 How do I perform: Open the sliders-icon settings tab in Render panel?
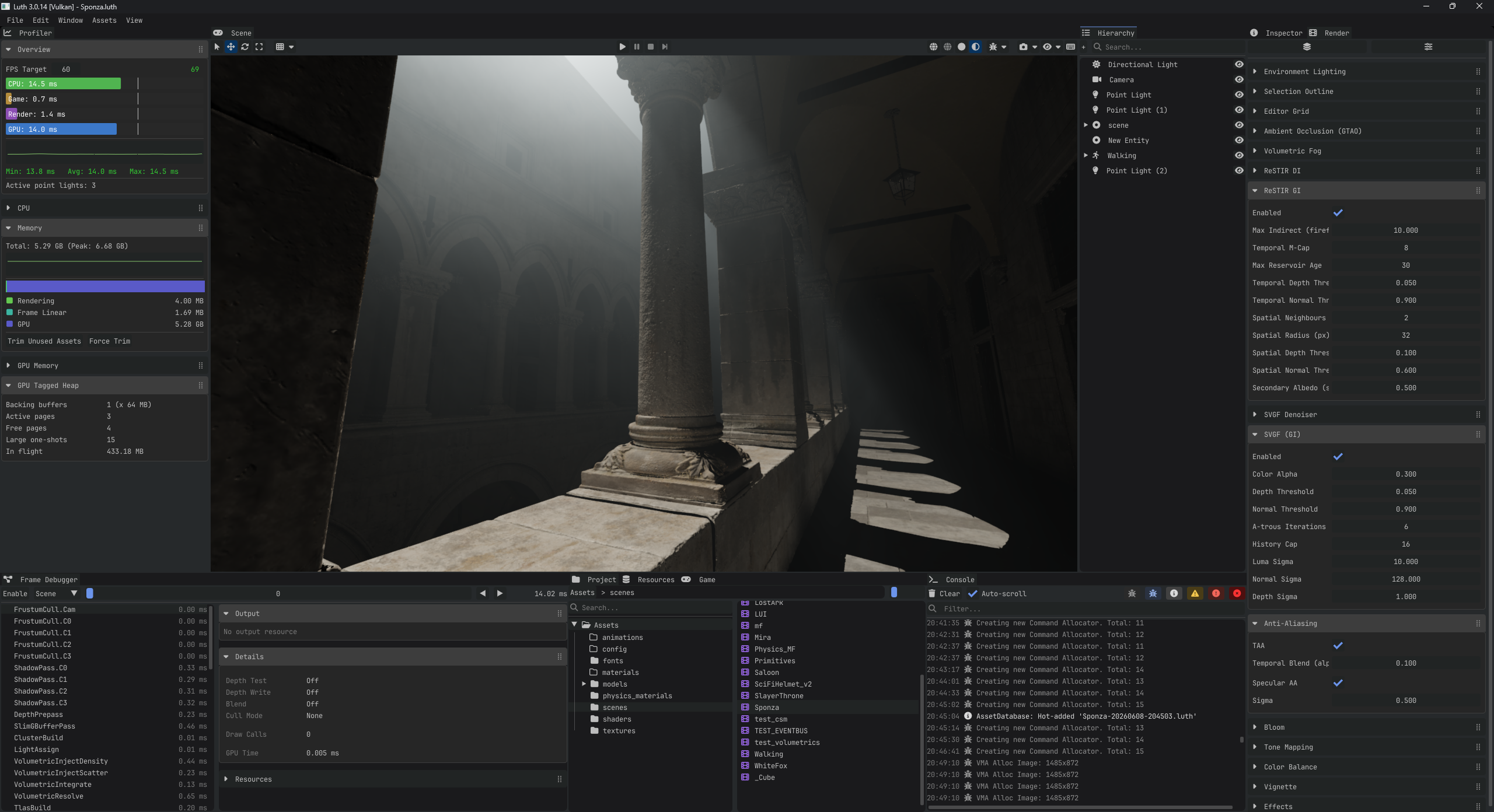pyautogui.click(x=1428, y=47)
